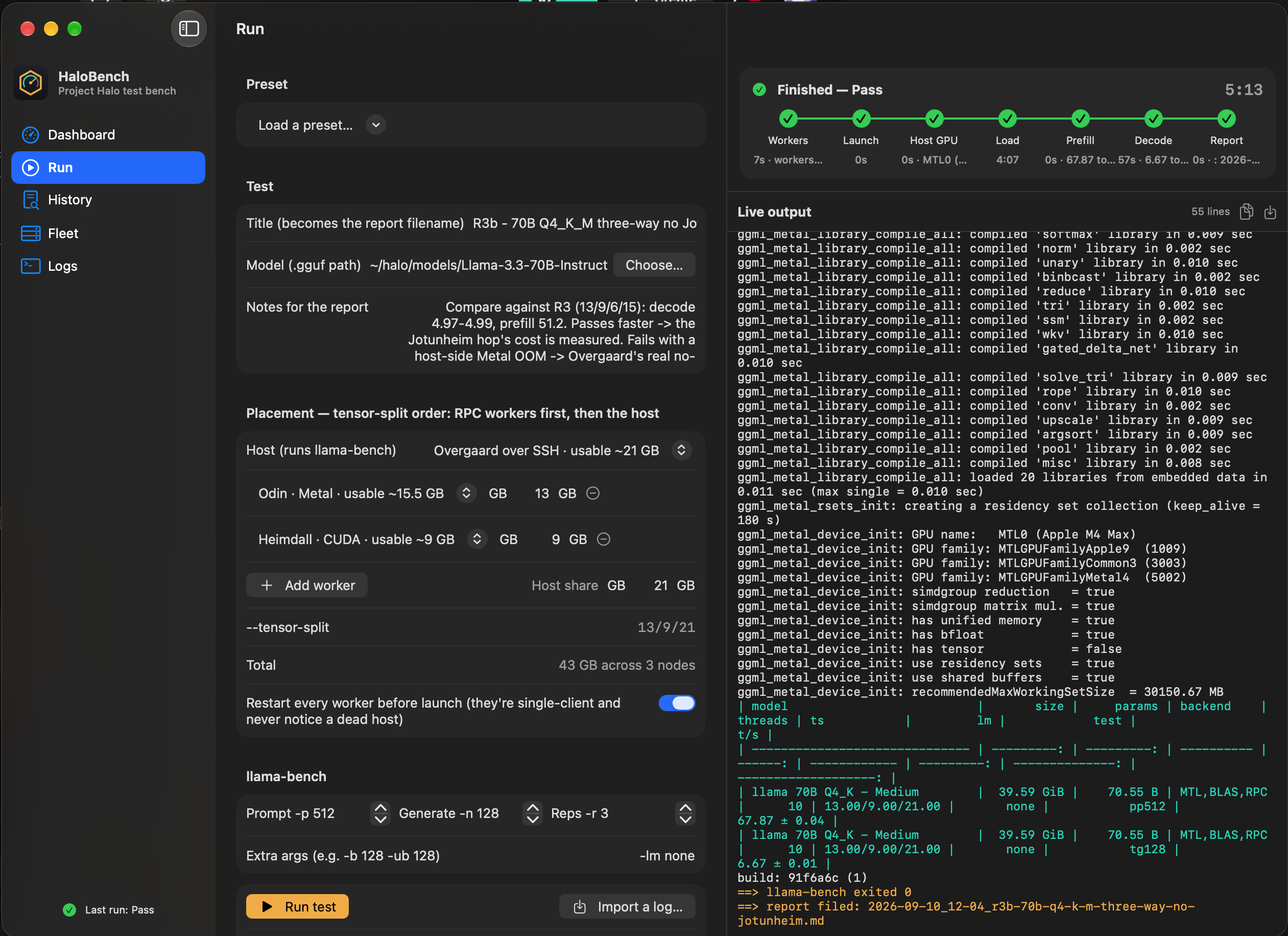
Task: Click the play icon on Run test
Action: (x=267, y=906)
